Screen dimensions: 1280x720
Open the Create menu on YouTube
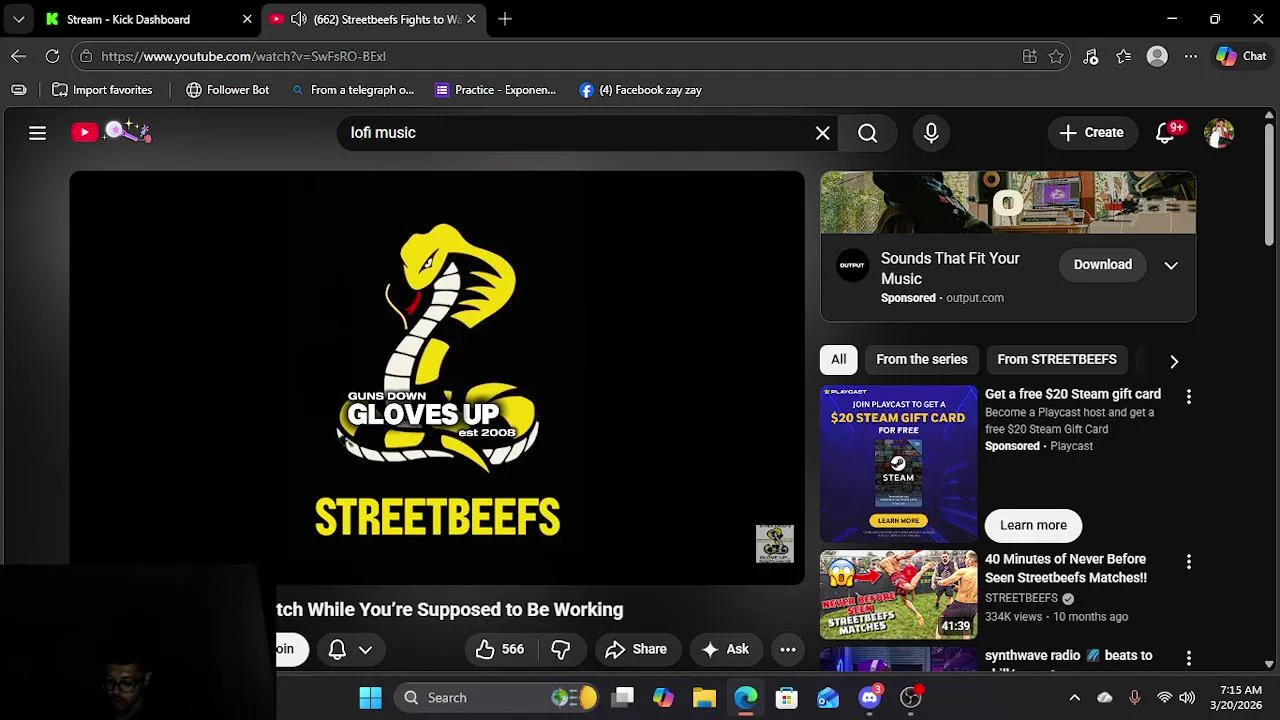coord(1091,132)
